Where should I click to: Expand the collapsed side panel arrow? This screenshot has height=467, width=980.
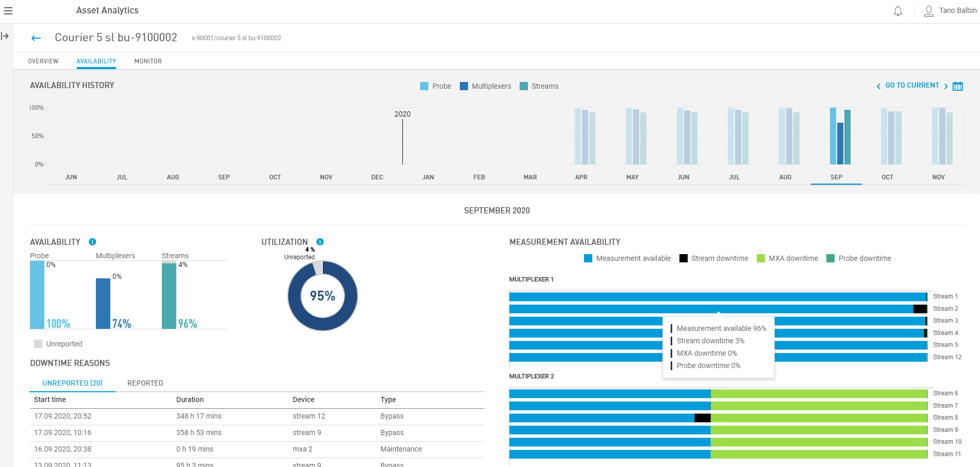(5, 36)
